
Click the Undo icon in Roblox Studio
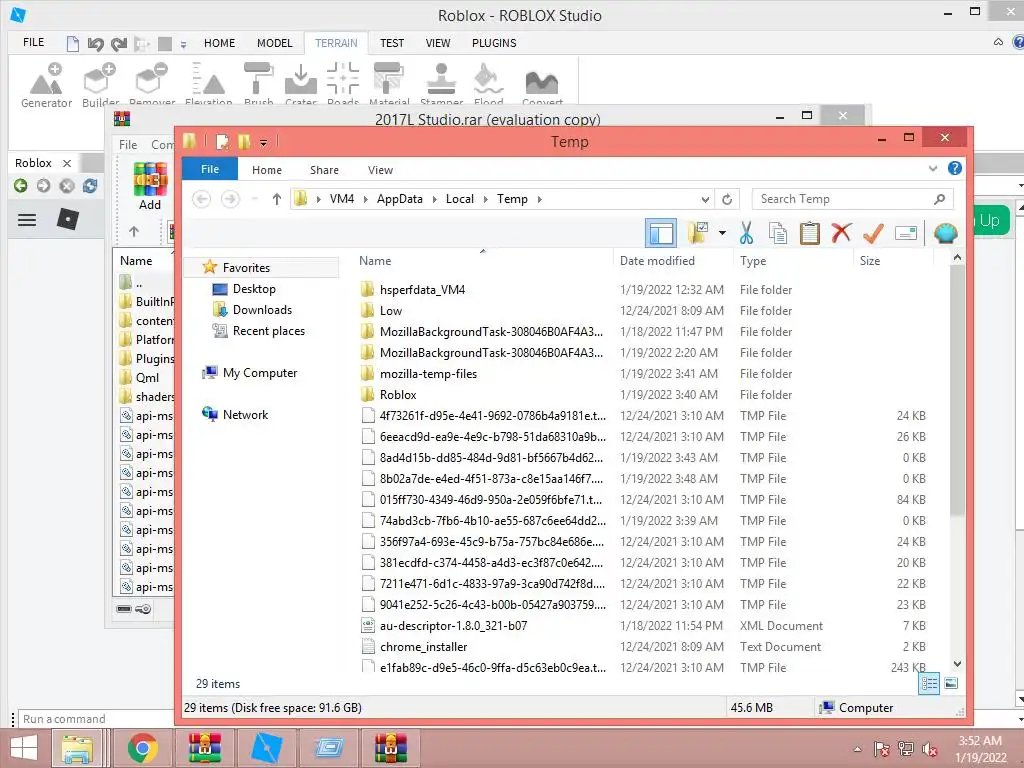coord(95,44)
